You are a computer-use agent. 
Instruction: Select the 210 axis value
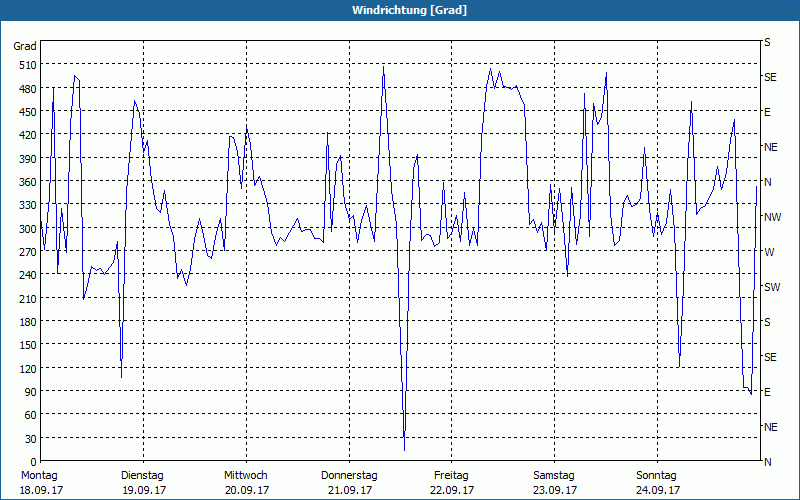coord(28,298)
